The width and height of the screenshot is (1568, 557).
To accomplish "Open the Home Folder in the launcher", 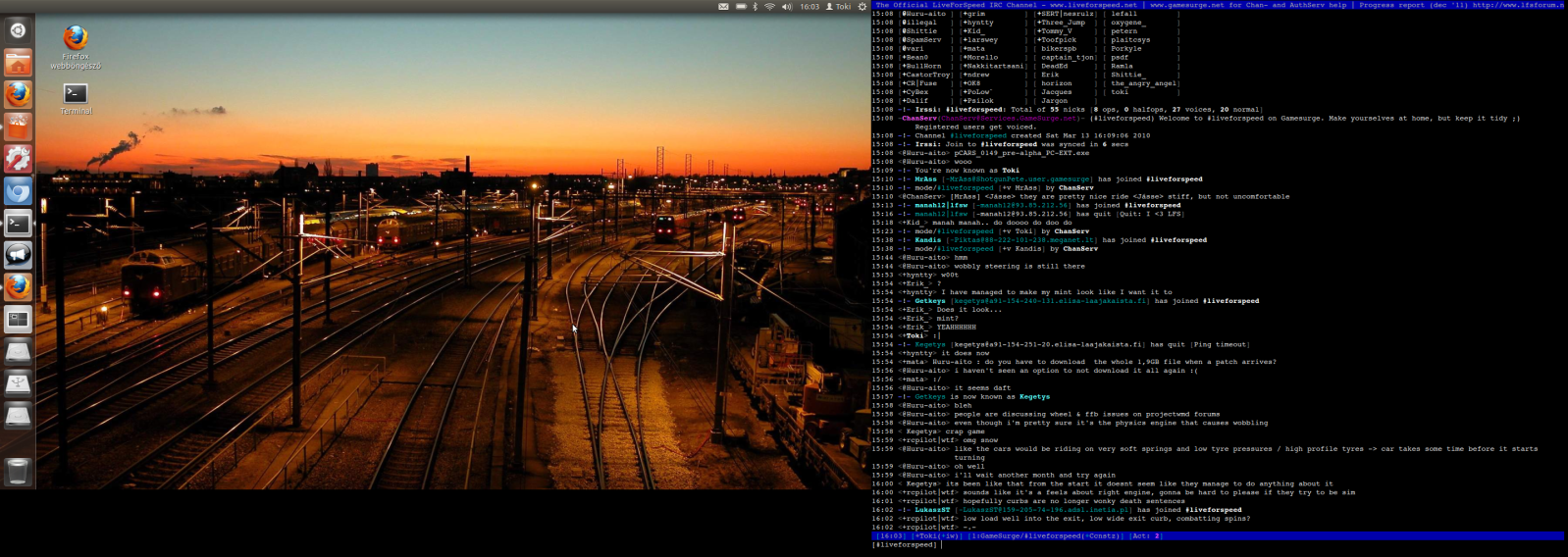I will (x=18, y=63).
